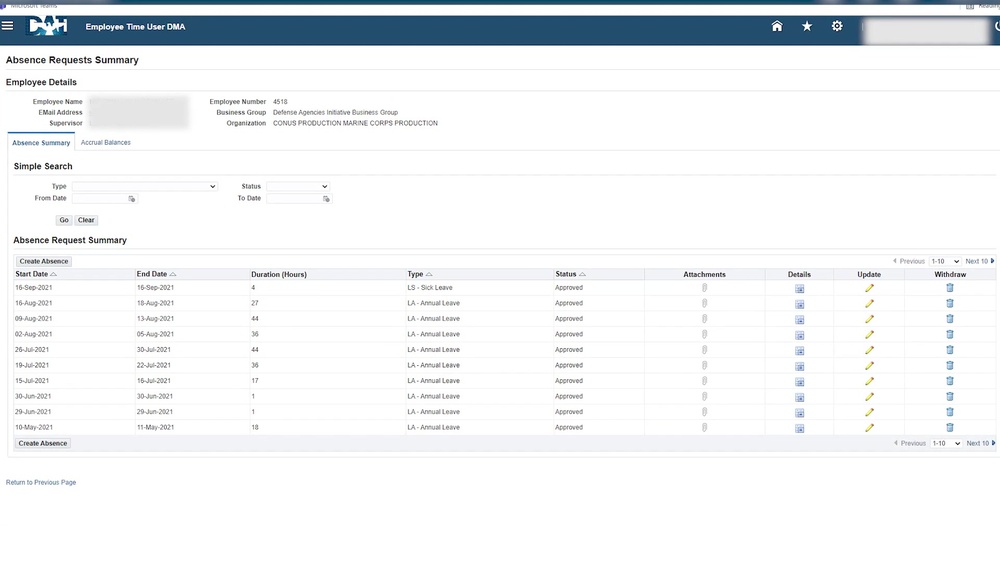Screen dimensions: 1000x562
Task: Open the Settings gear icon
Action: tap(837, 27)
